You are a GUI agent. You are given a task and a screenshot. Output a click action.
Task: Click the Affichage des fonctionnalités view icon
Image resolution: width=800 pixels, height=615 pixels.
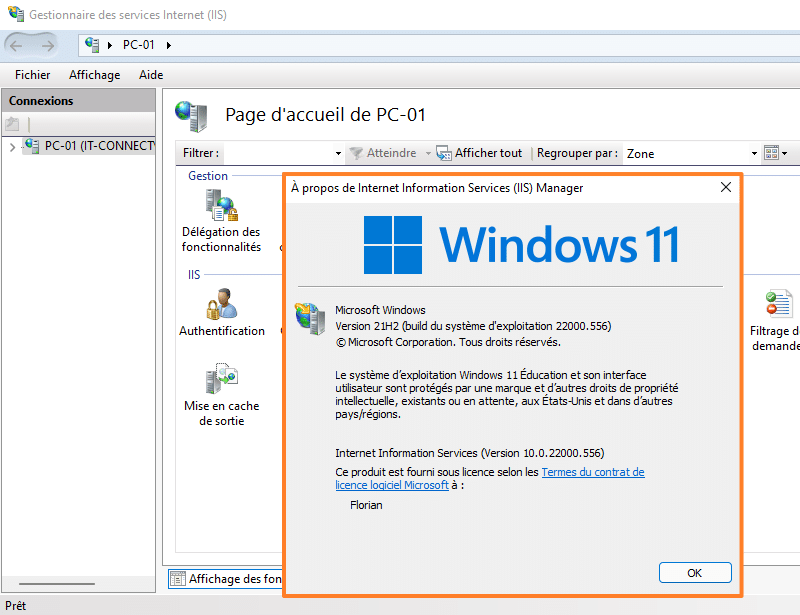click(x=177, y=579)
